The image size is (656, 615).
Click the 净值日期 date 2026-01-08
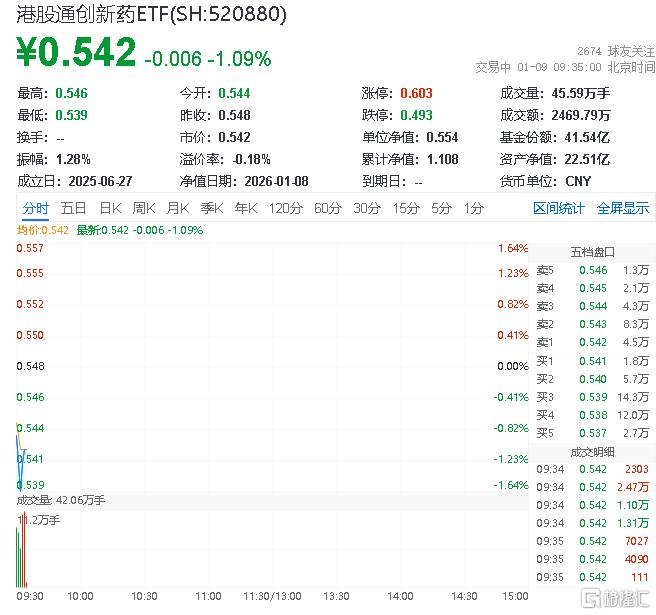pyautogui.click(x=277, y=181)
